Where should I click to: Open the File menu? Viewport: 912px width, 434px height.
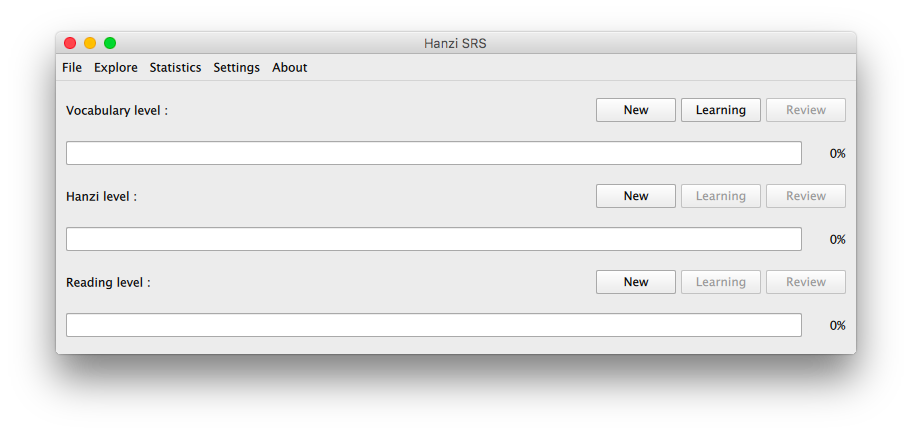72,68
